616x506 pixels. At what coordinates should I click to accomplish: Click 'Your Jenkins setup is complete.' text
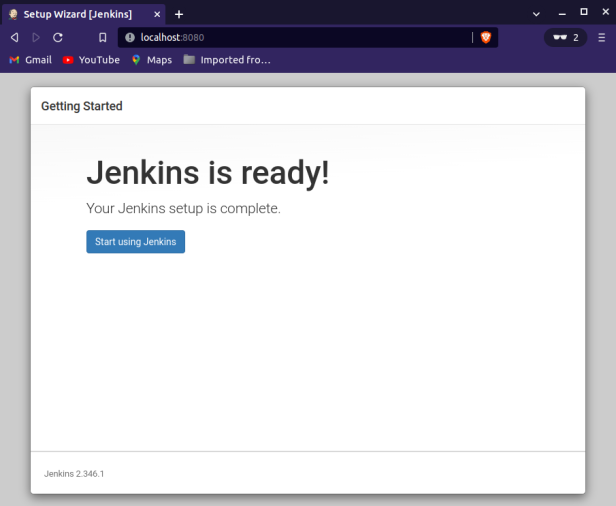183,208
